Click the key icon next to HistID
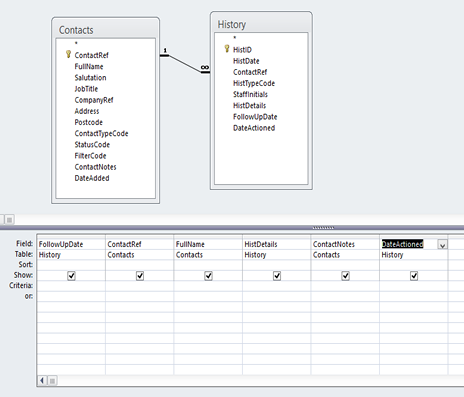 [227, 49]
